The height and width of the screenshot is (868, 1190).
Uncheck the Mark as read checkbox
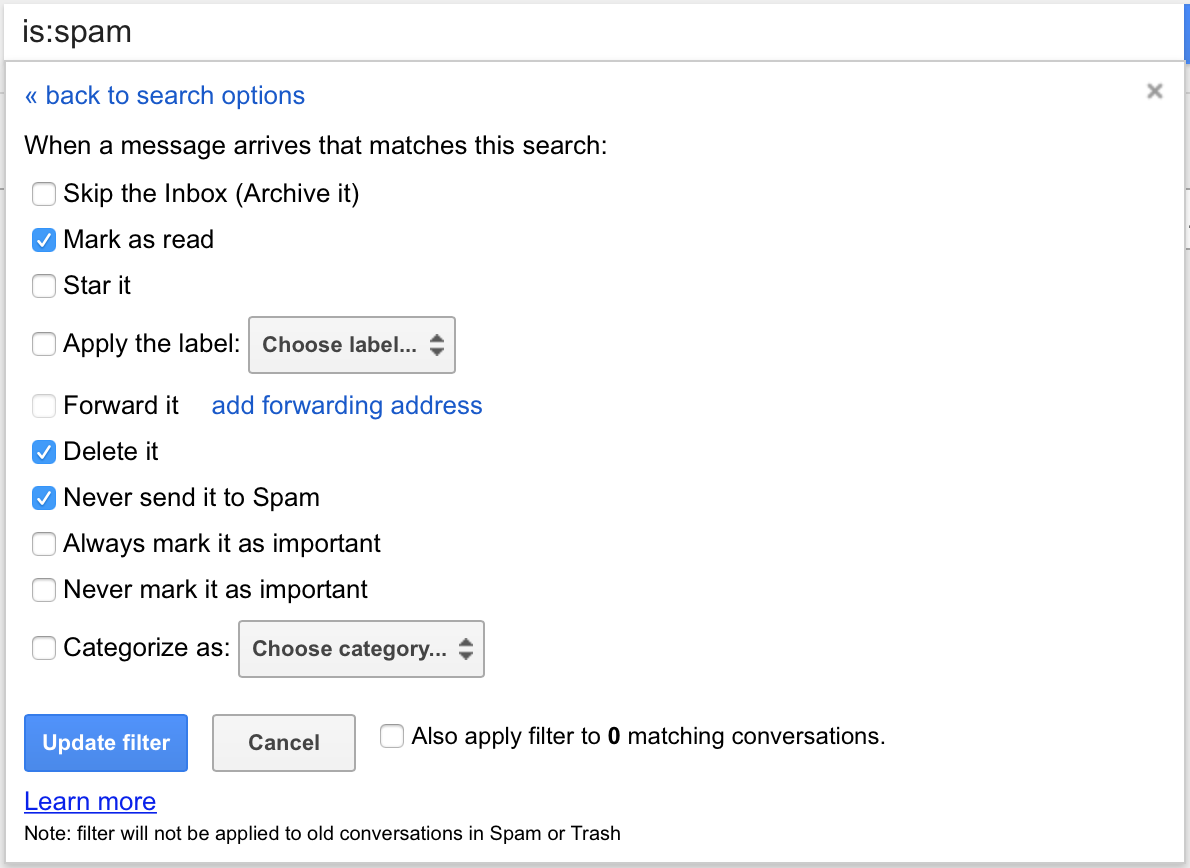coord(44,240)
